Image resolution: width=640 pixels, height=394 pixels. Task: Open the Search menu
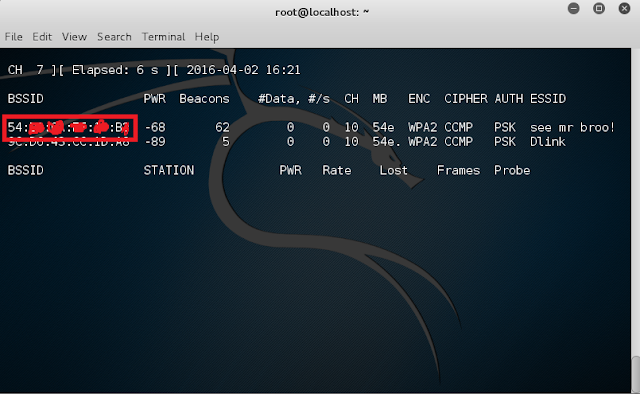[114, 37]
